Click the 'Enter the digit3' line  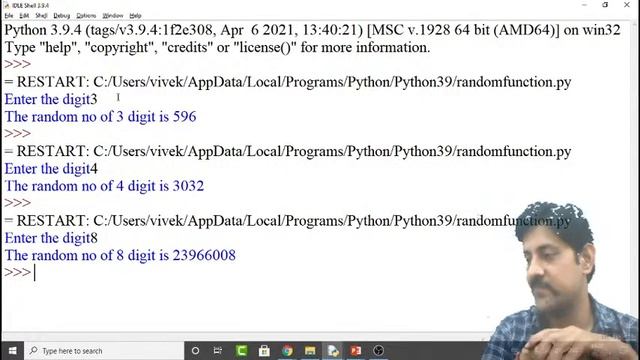(51, 99)
